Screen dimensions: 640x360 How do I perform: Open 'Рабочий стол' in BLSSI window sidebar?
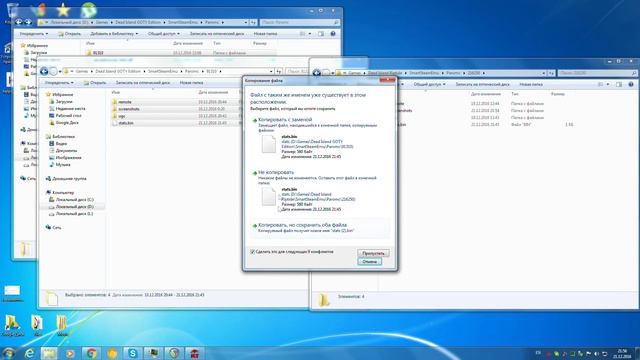click(x=68, y=116)
